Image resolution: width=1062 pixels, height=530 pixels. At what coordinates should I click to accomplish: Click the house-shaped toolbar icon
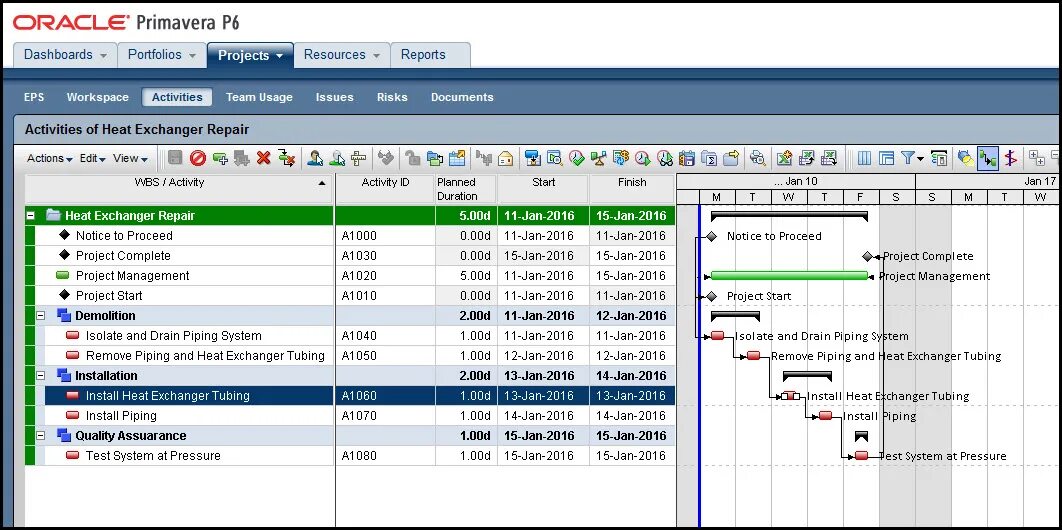coord(506,158)
